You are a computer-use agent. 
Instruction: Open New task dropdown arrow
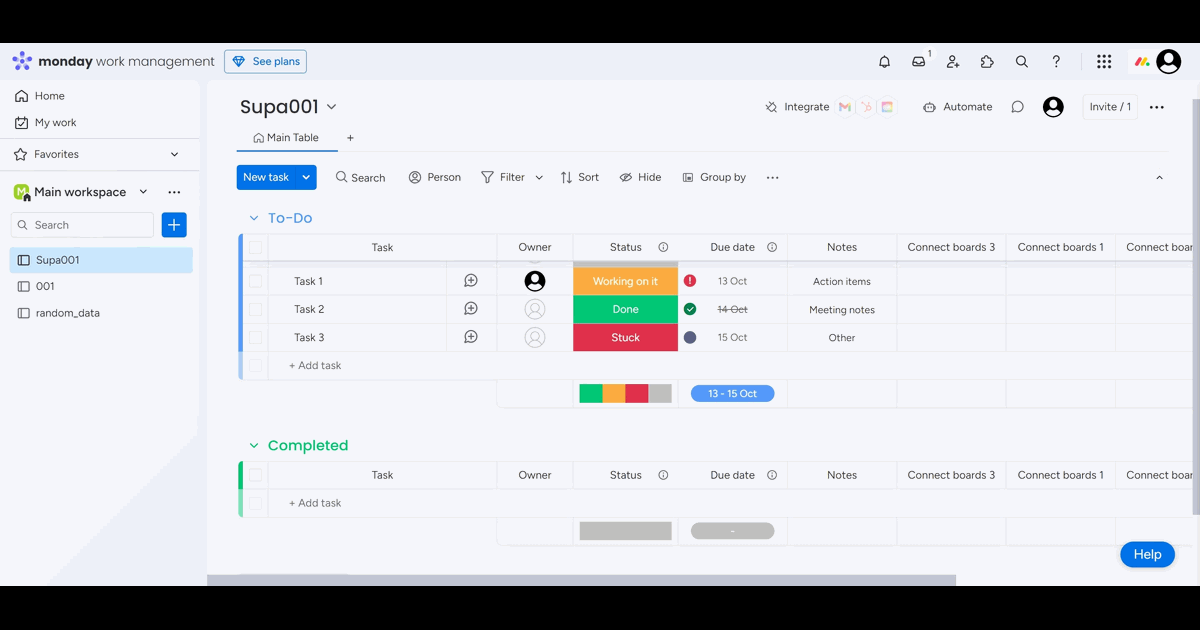click(x=306, y=177)
